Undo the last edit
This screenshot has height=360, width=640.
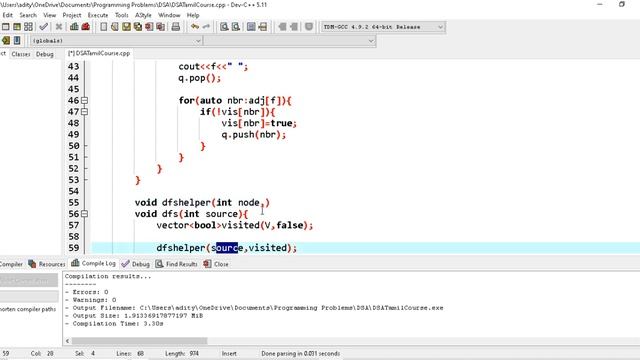point(195,27)
